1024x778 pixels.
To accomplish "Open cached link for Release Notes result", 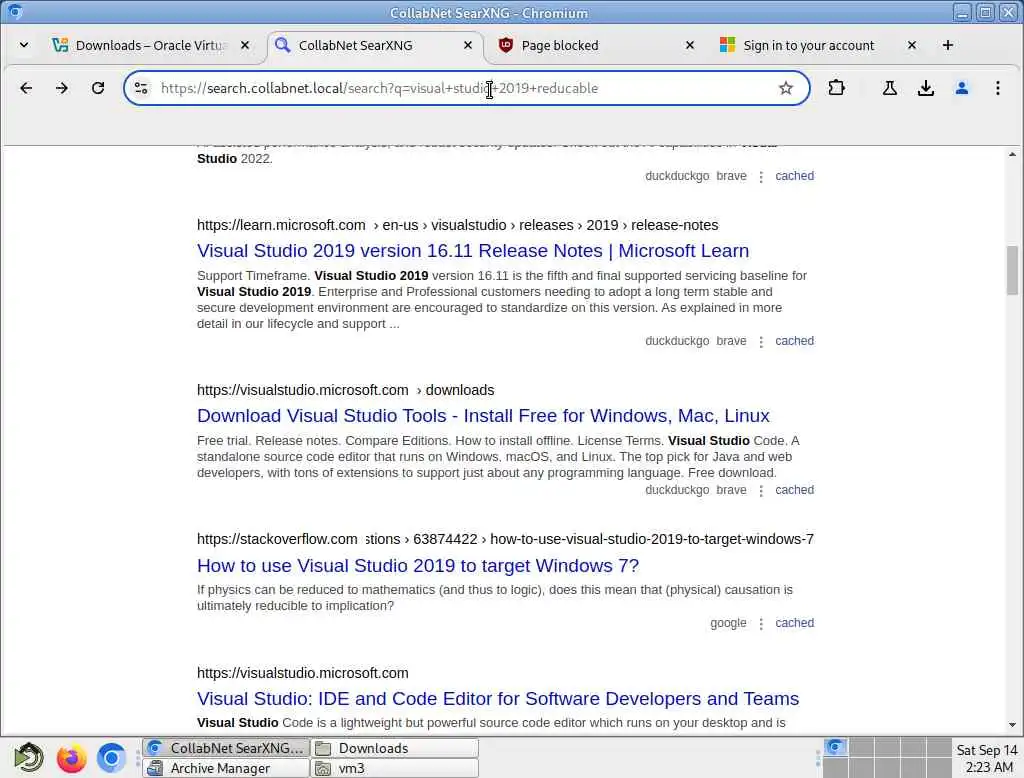I will pos(794,341).
